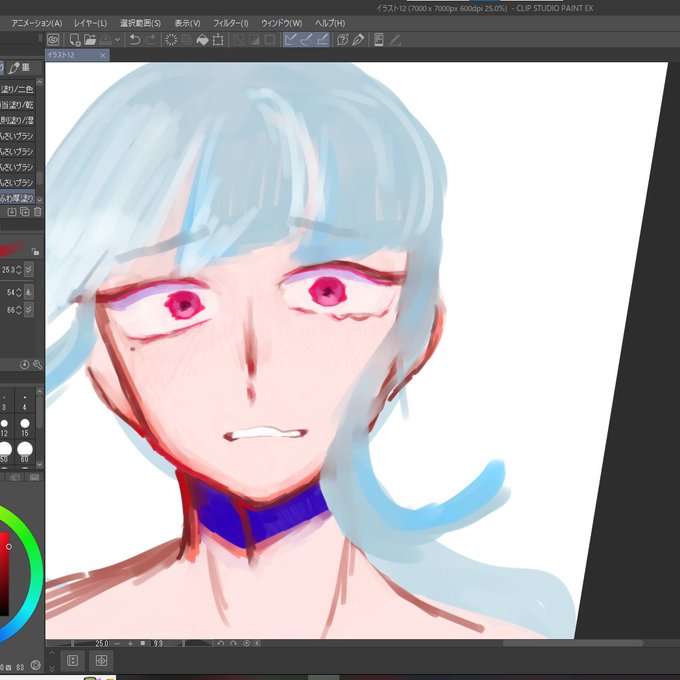Open the ヘルプ(H) menu
Screen dimensions: 680x680
[x=330, y=23]
